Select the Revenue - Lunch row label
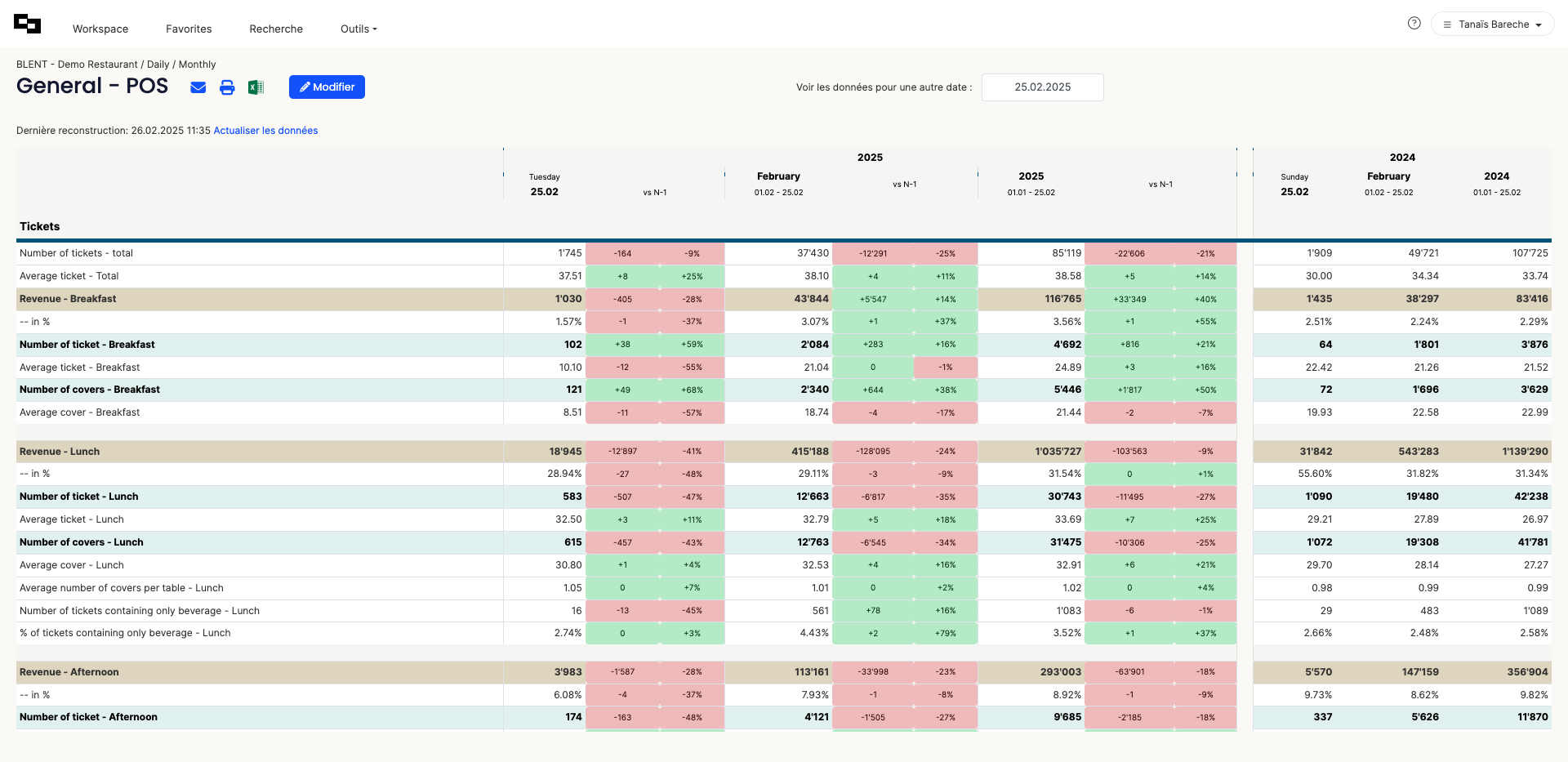 click(60, 452)
